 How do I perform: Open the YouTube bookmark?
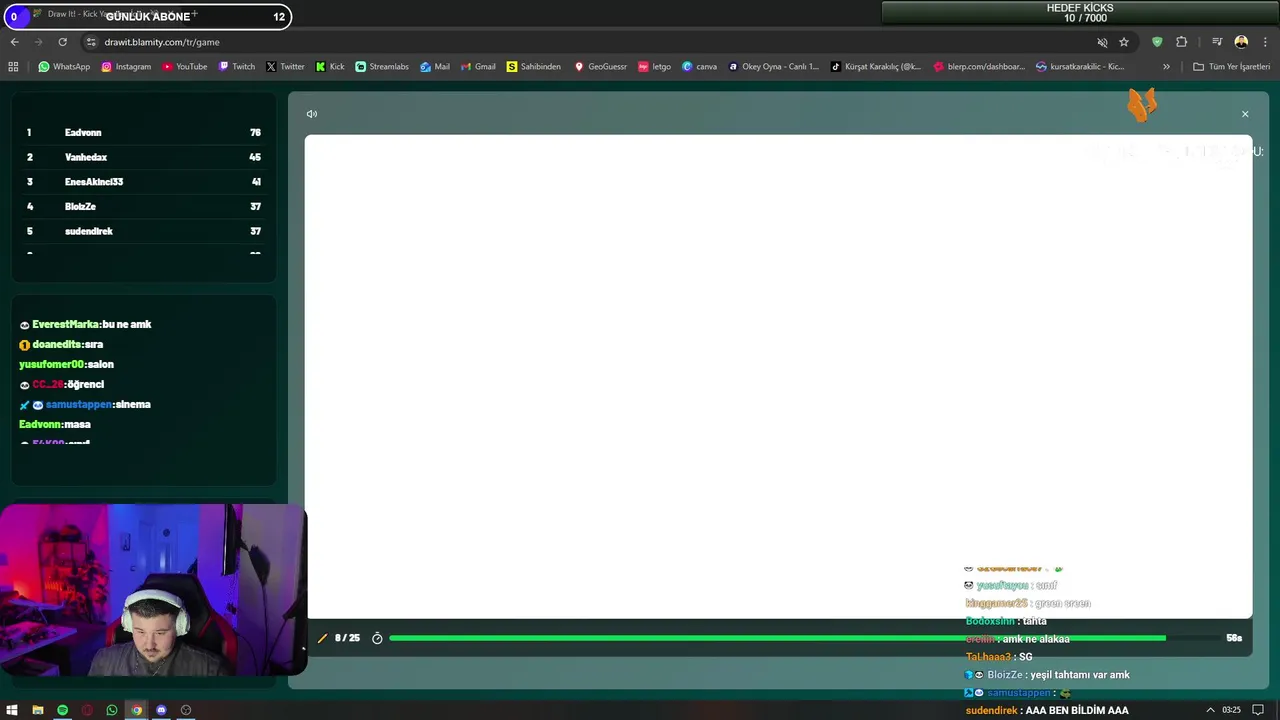(x=184, y=67)
